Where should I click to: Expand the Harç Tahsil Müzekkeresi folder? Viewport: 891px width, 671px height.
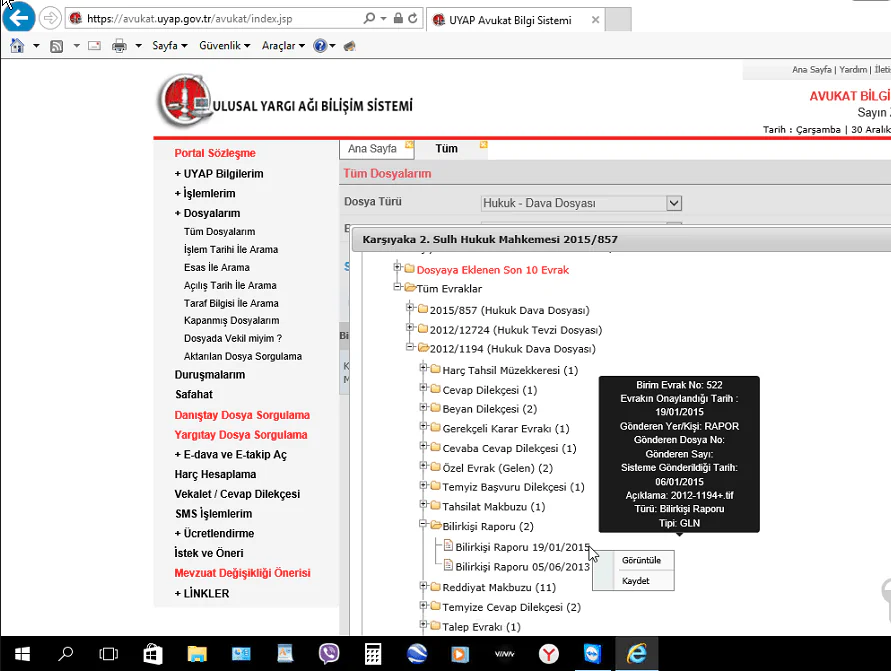423,368
